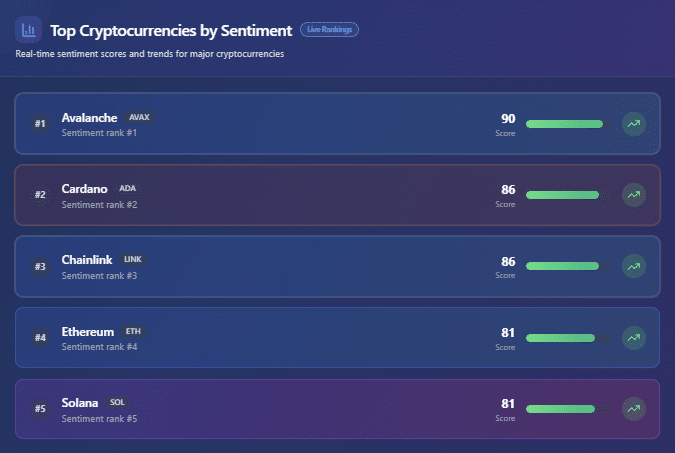Click the ETH ticker tag
675x453 pixels.
pyautogui.click(x=133, y=331)
